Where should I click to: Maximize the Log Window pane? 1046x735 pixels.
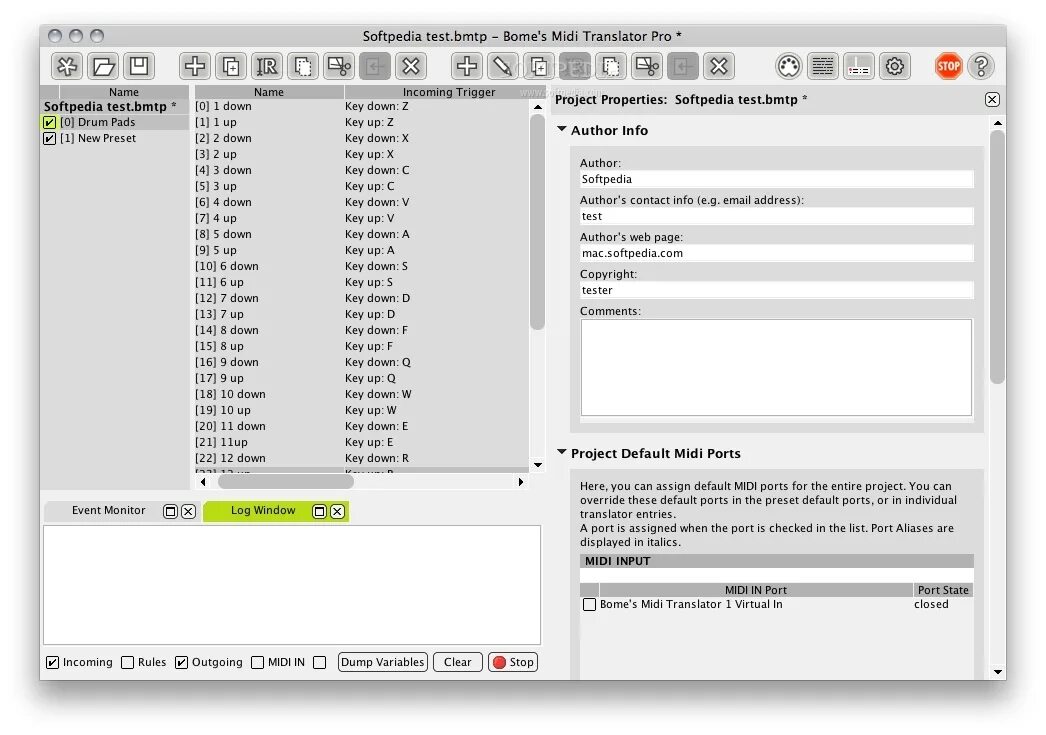320,512
